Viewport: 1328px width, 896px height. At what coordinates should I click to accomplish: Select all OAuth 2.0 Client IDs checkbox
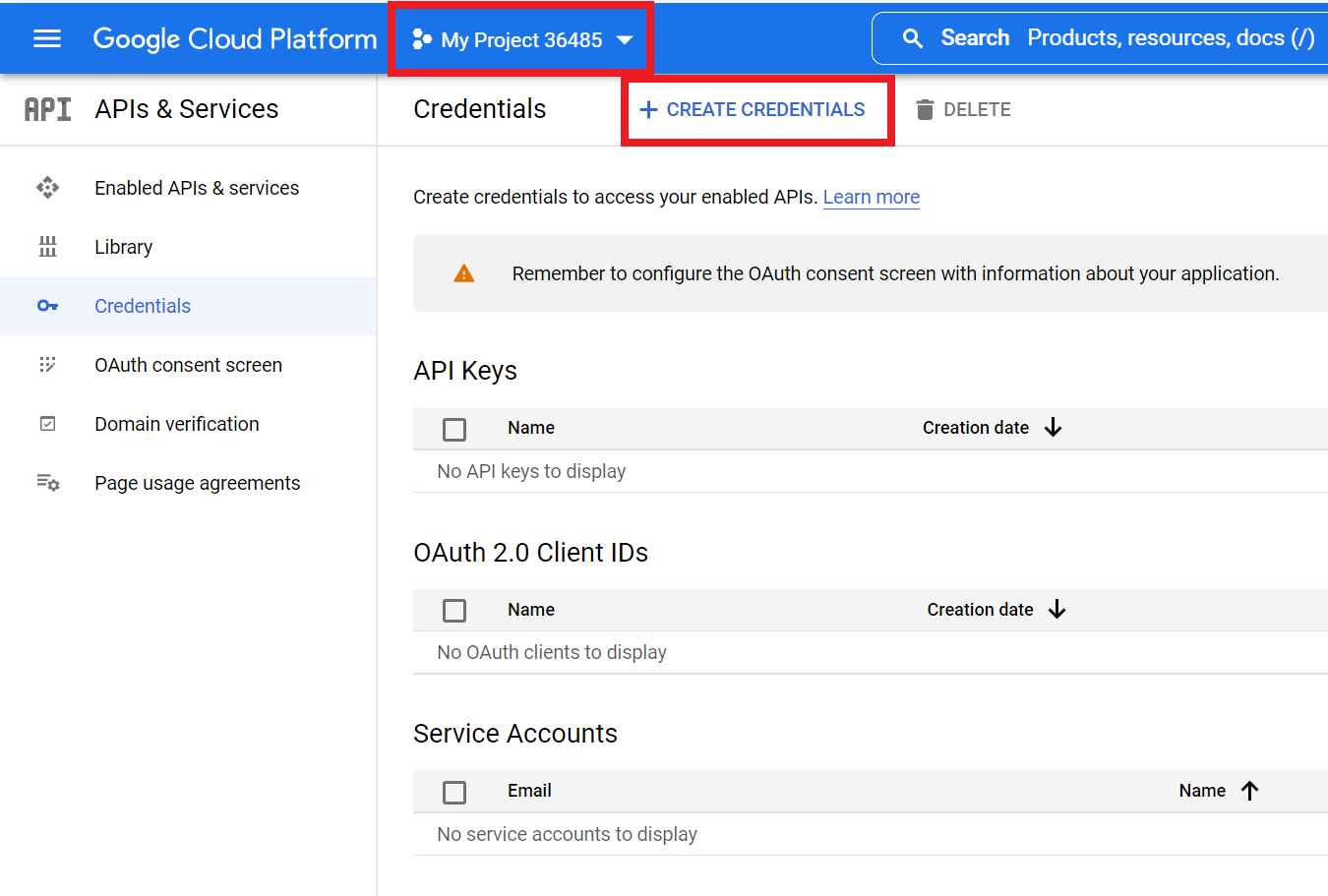454,611
